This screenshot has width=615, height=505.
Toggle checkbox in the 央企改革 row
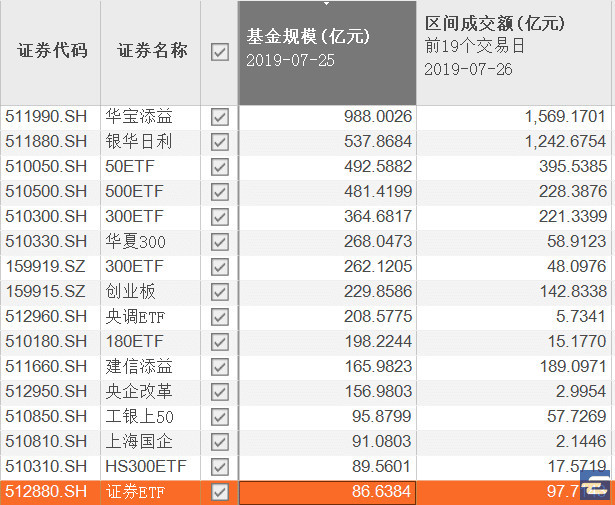(x=220, y=392)
